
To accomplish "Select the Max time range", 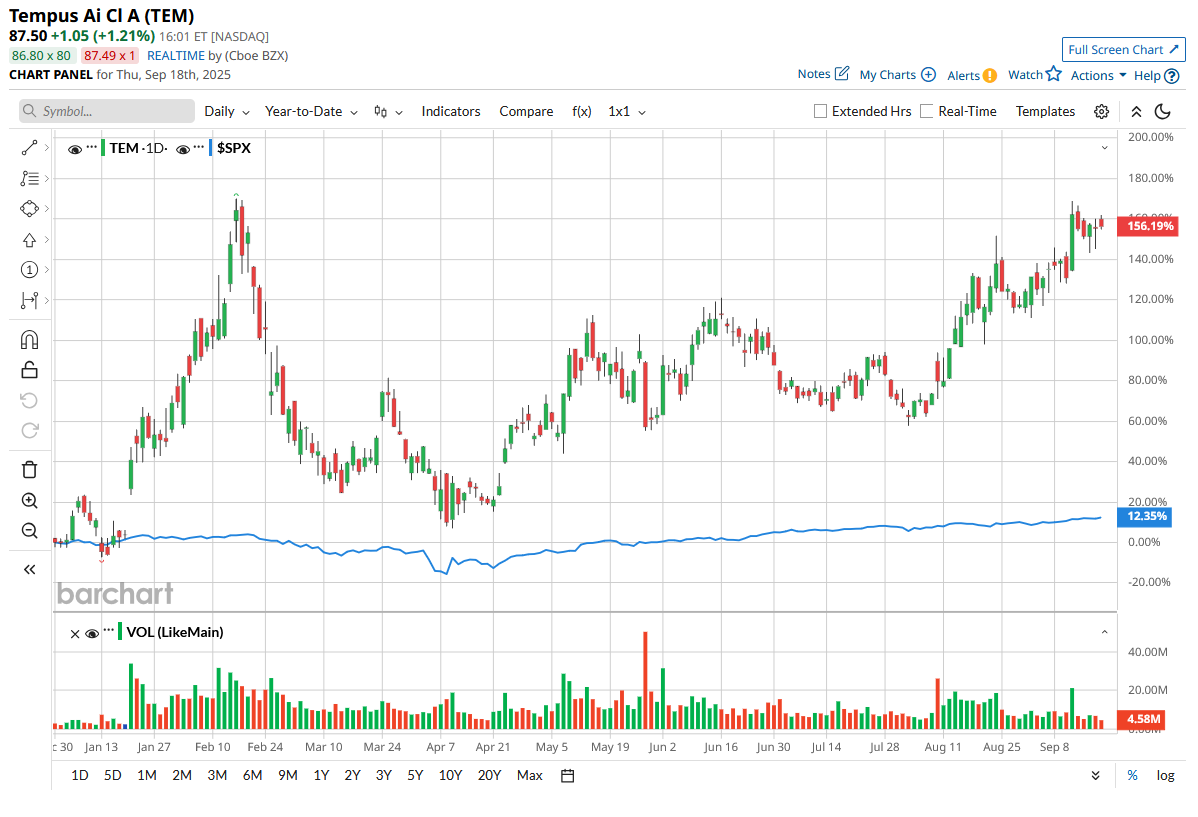I will pyautogui.click(x=529, y=776).
